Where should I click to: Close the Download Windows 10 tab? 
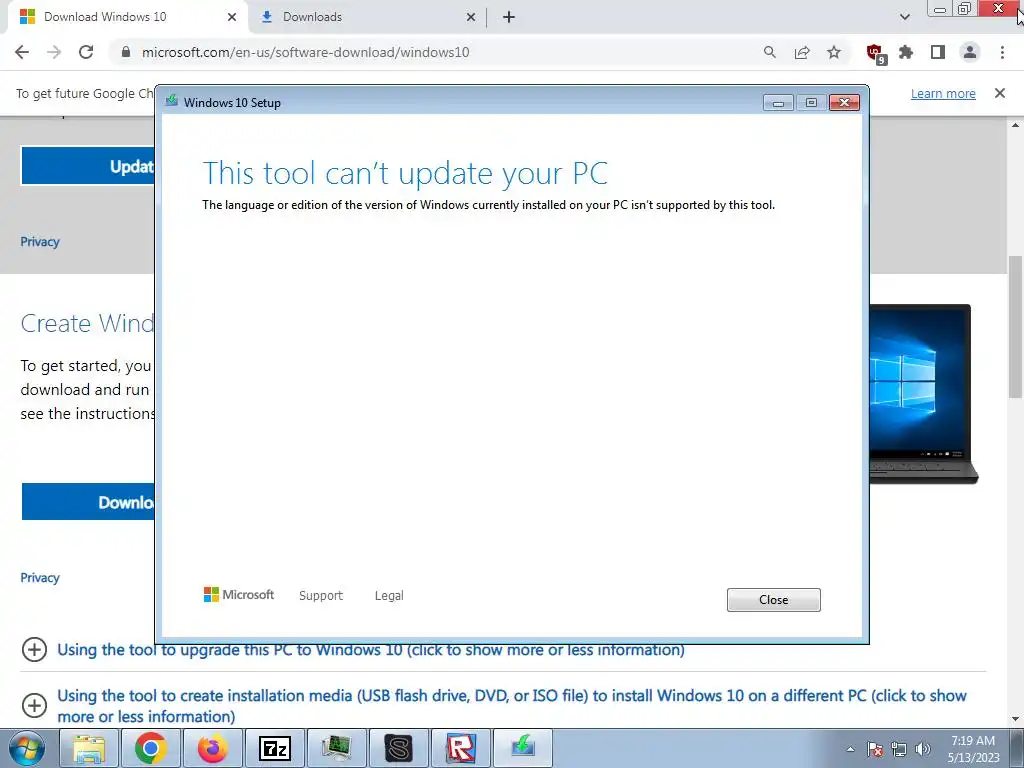click(x=232, y=17)
